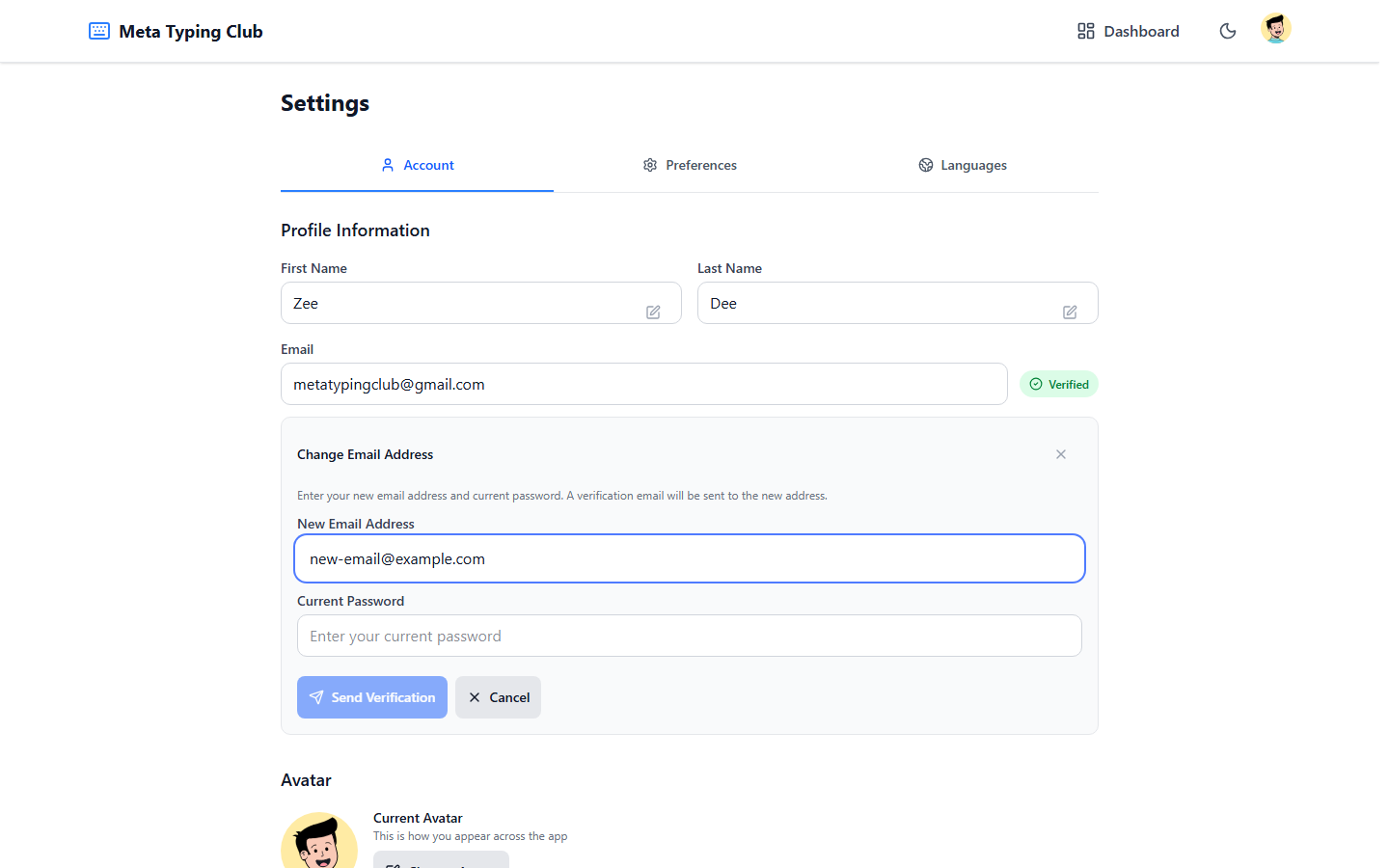Focus the Last Name input field

pos(897,303)
